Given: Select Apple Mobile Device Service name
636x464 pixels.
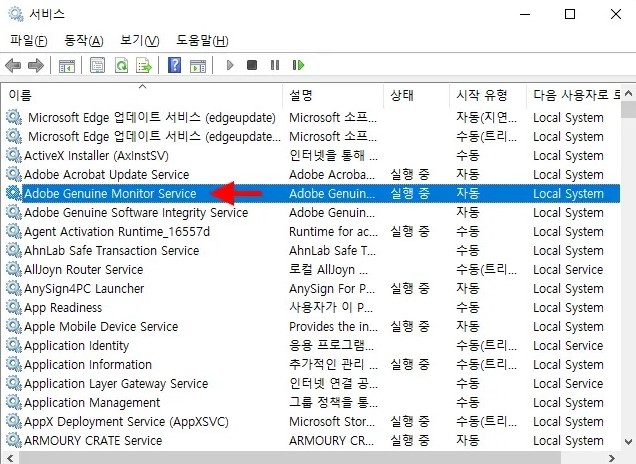Looking at the screenshot, I should click(x=101, y=327).
